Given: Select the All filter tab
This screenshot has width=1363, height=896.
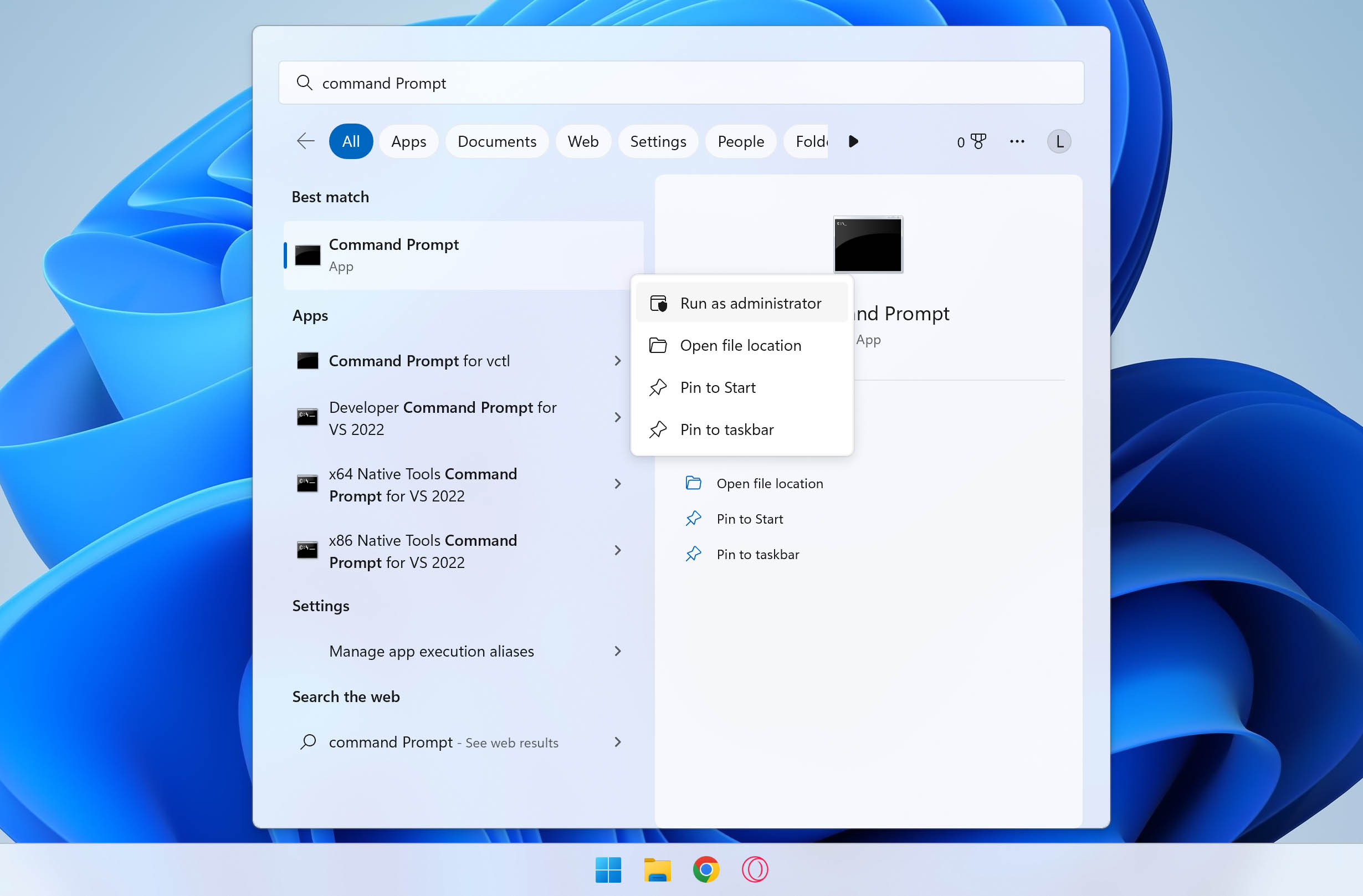Looking at the screenshot, I should (351, 141).
